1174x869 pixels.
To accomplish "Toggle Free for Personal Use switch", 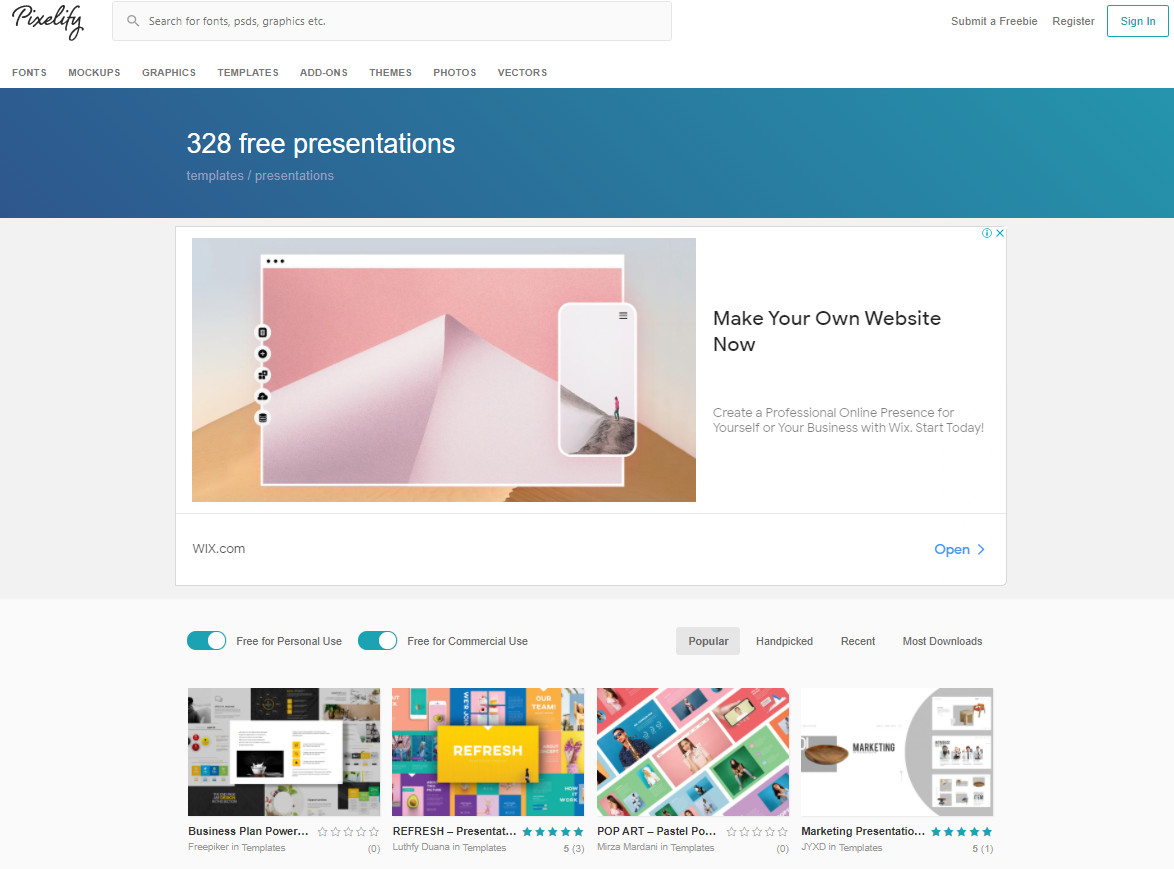I will point(207,641).
